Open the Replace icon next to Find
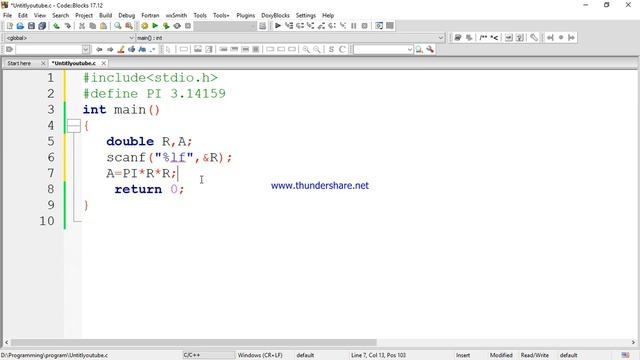The width and height of the screenshot is (640, 360). [x=129, y=26]
